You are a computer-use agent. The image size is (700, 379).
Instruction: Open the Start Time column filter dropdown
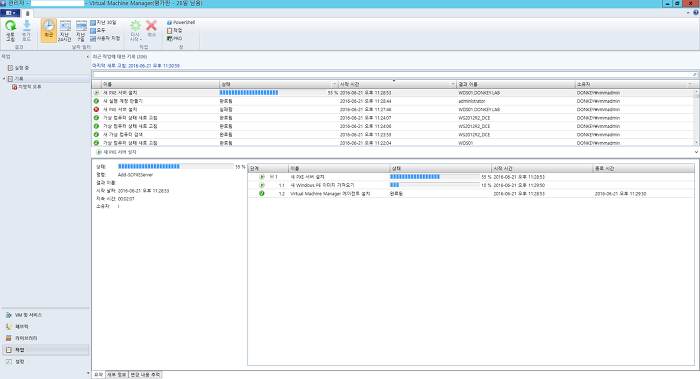click(453, 84)
